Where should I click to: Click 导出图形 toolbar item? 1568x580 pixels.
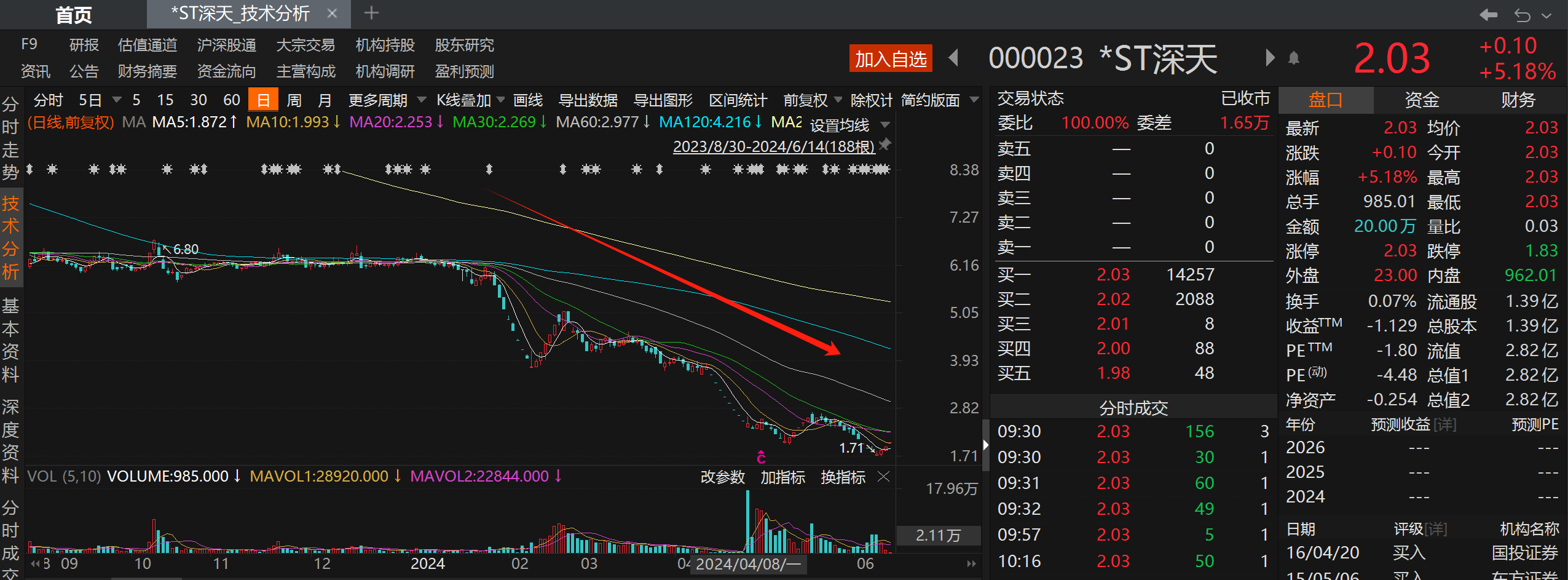663,100
